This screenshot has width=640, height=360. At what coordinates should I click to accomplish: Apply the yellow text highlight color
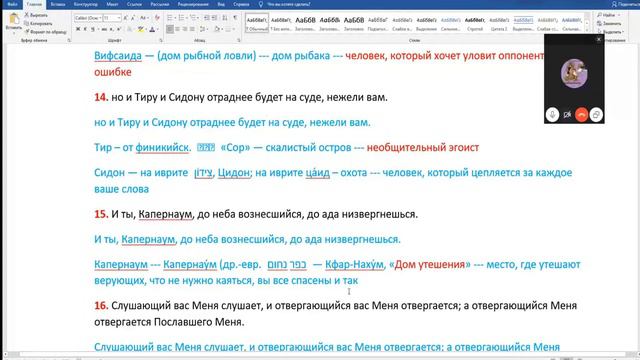(140, 29)
